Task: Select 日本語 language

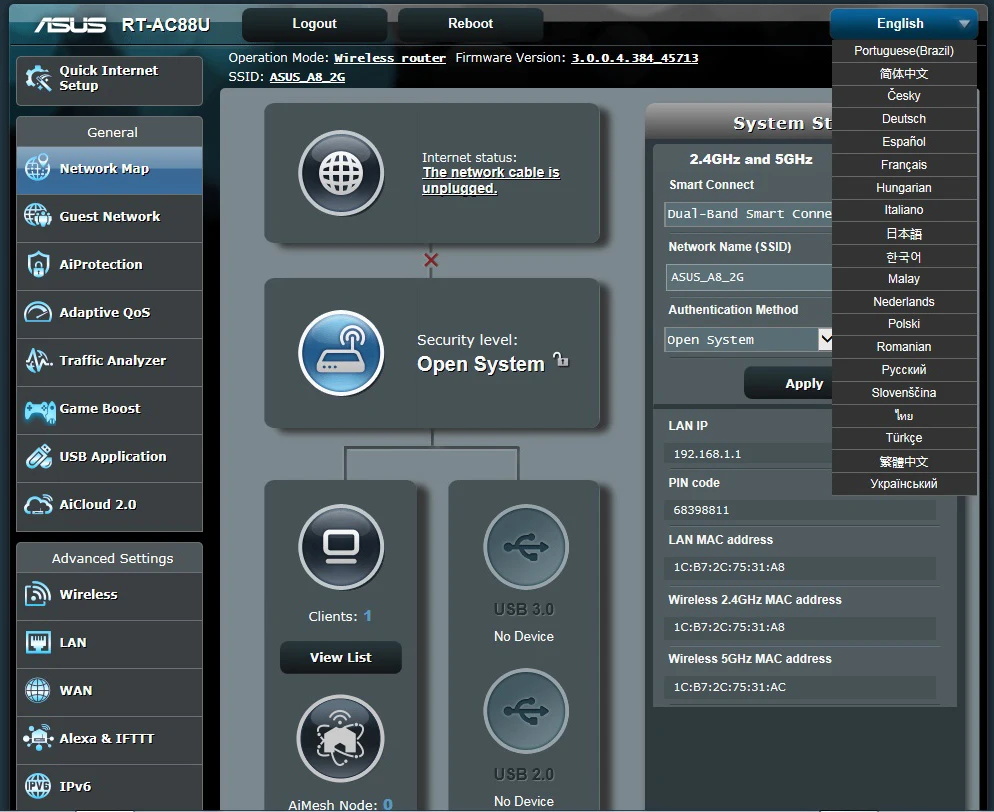Action: coord(904,233)
